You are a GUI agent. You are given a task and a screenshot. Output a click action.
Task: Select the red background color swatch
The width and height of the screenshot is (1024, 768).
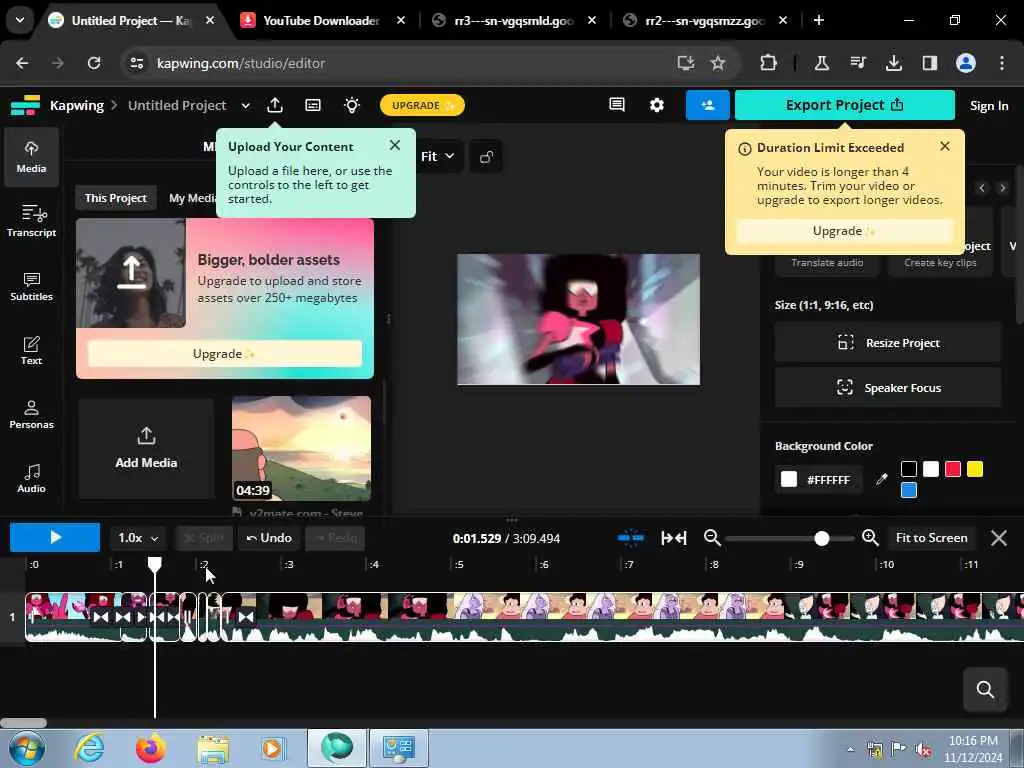(x=953, y=469)
